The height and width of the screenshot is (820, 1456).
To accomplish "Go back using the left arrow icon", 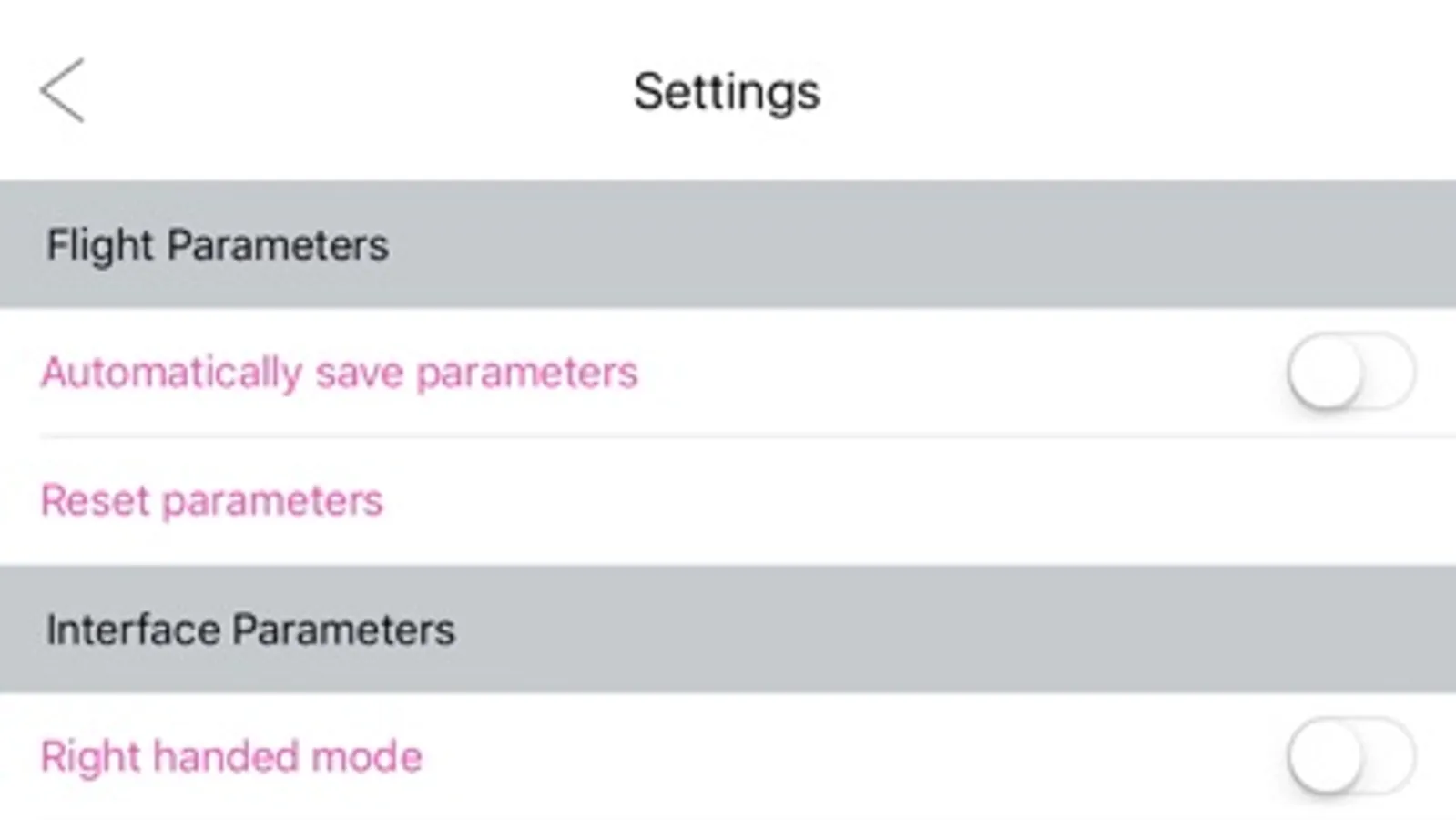I will coord(62,90).
